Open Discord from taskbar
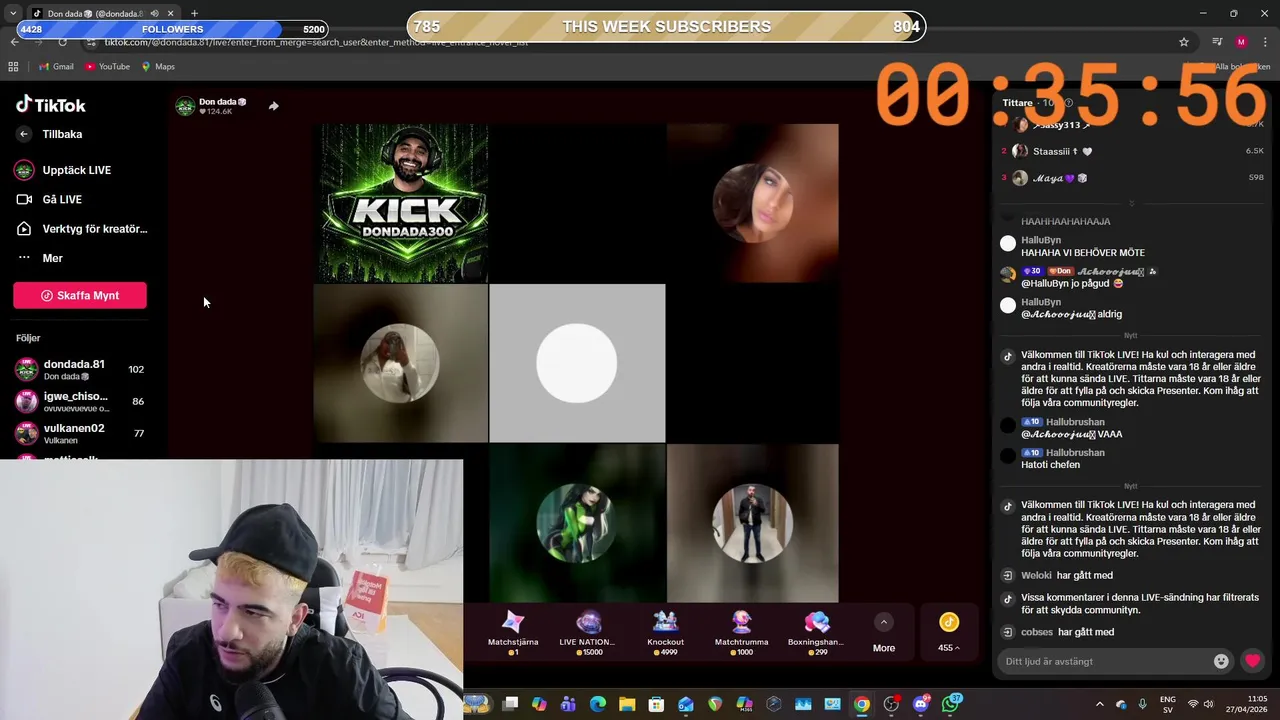The height and width of the screenshot is (720, 1280). pos(921,704)
